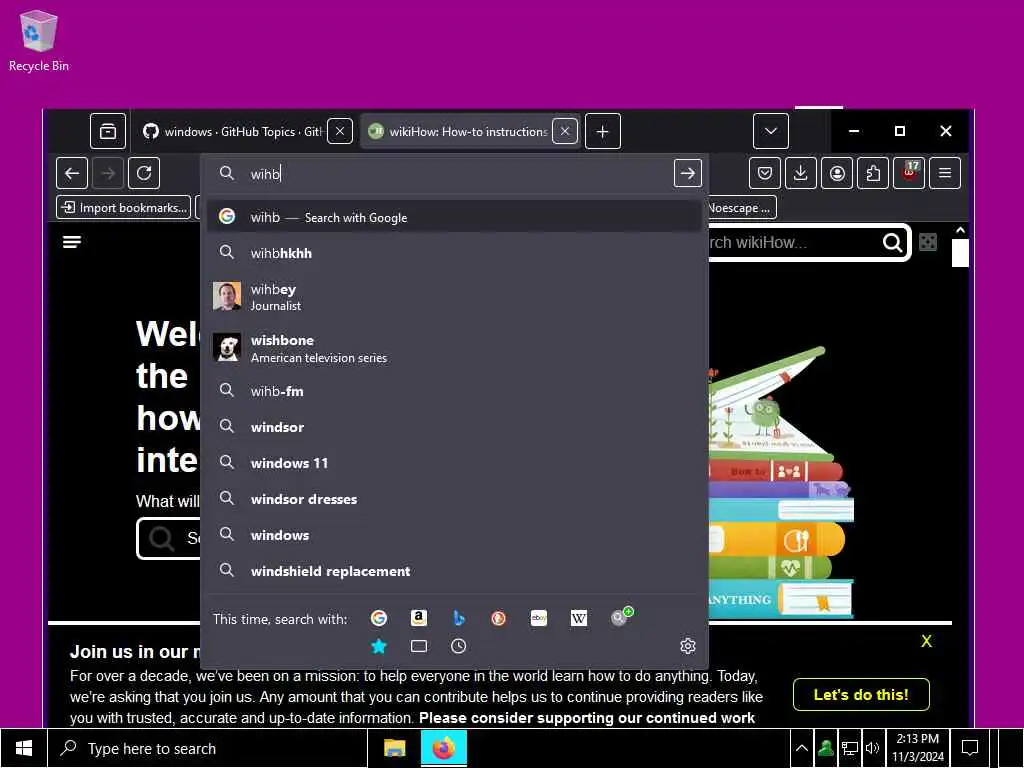Screen dimensions: 1024x768
Task: Expand the List all tabs dropdown
Action: pos(771,131)
